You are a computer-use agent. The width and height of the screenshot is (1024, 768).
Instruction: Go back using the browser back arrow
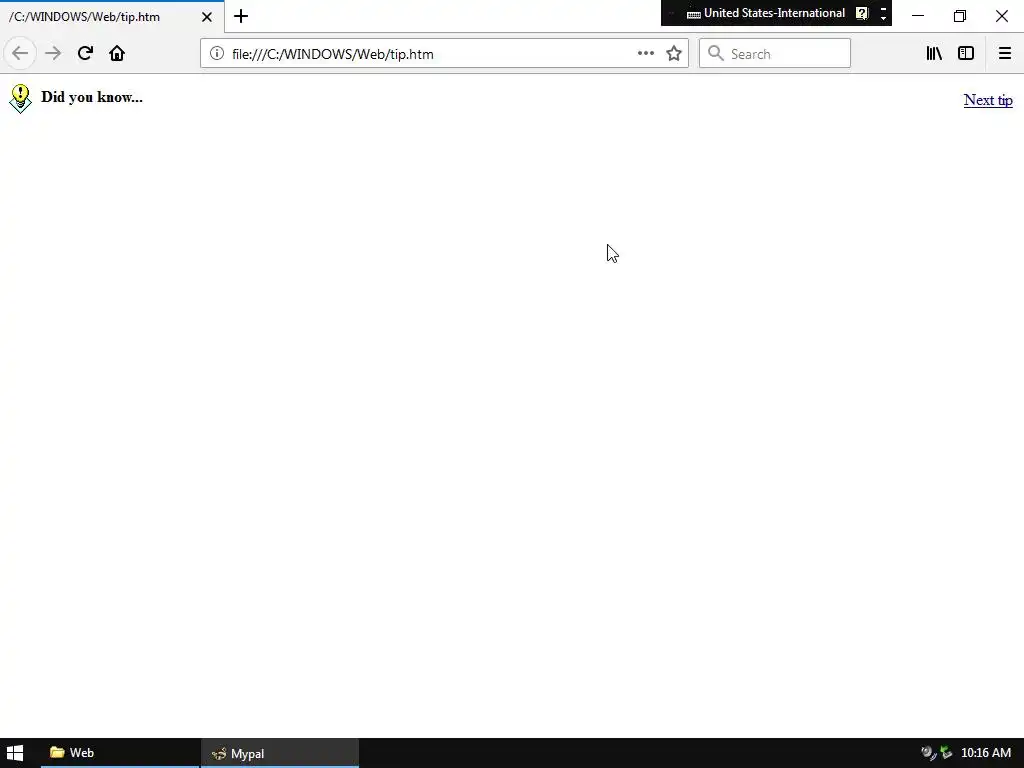click(20, 54)
